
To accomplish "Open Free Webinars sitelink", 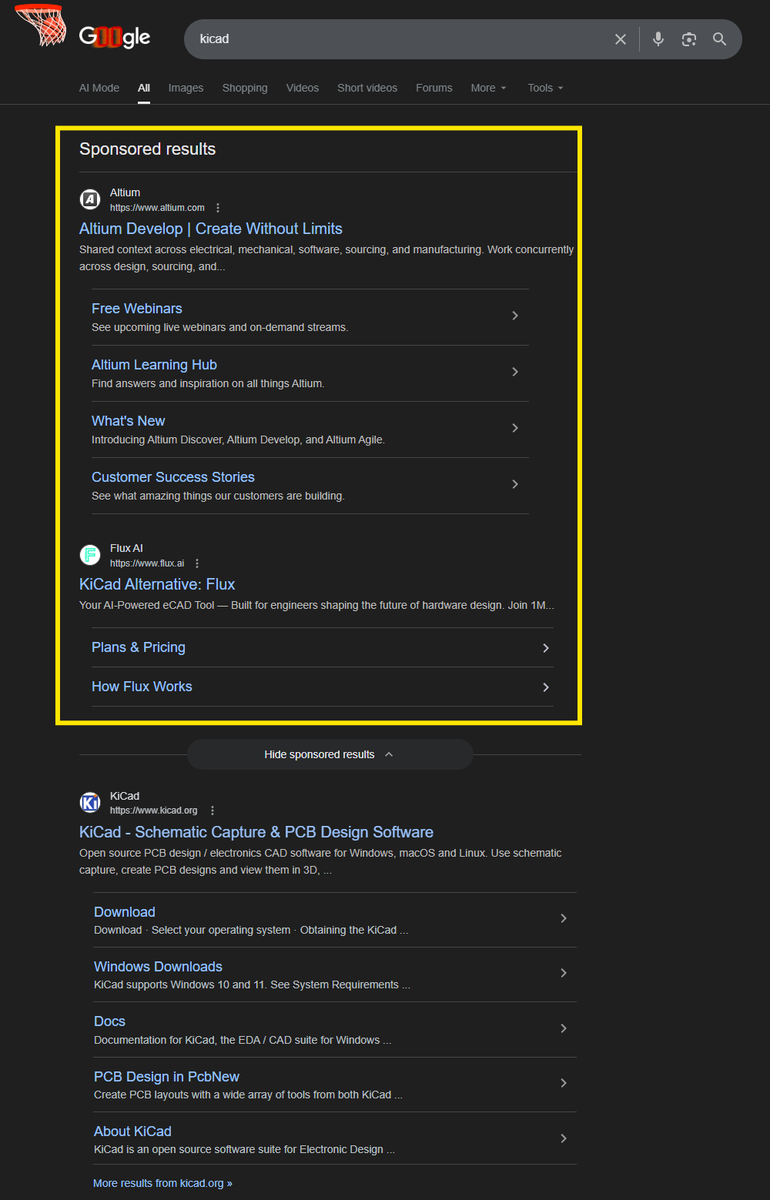I will tap(137, 309).
